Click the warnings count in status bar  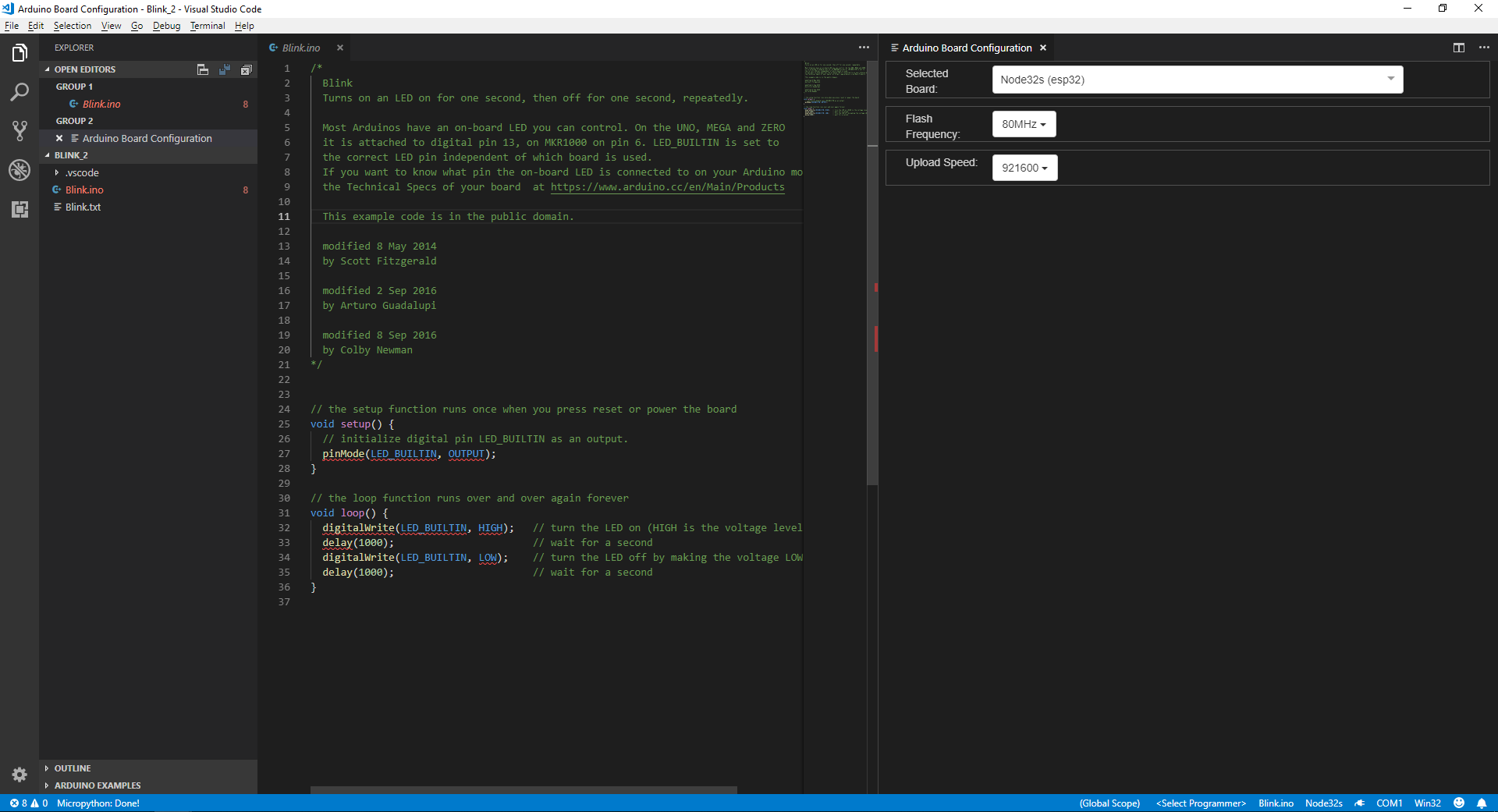tap(39, 803)
